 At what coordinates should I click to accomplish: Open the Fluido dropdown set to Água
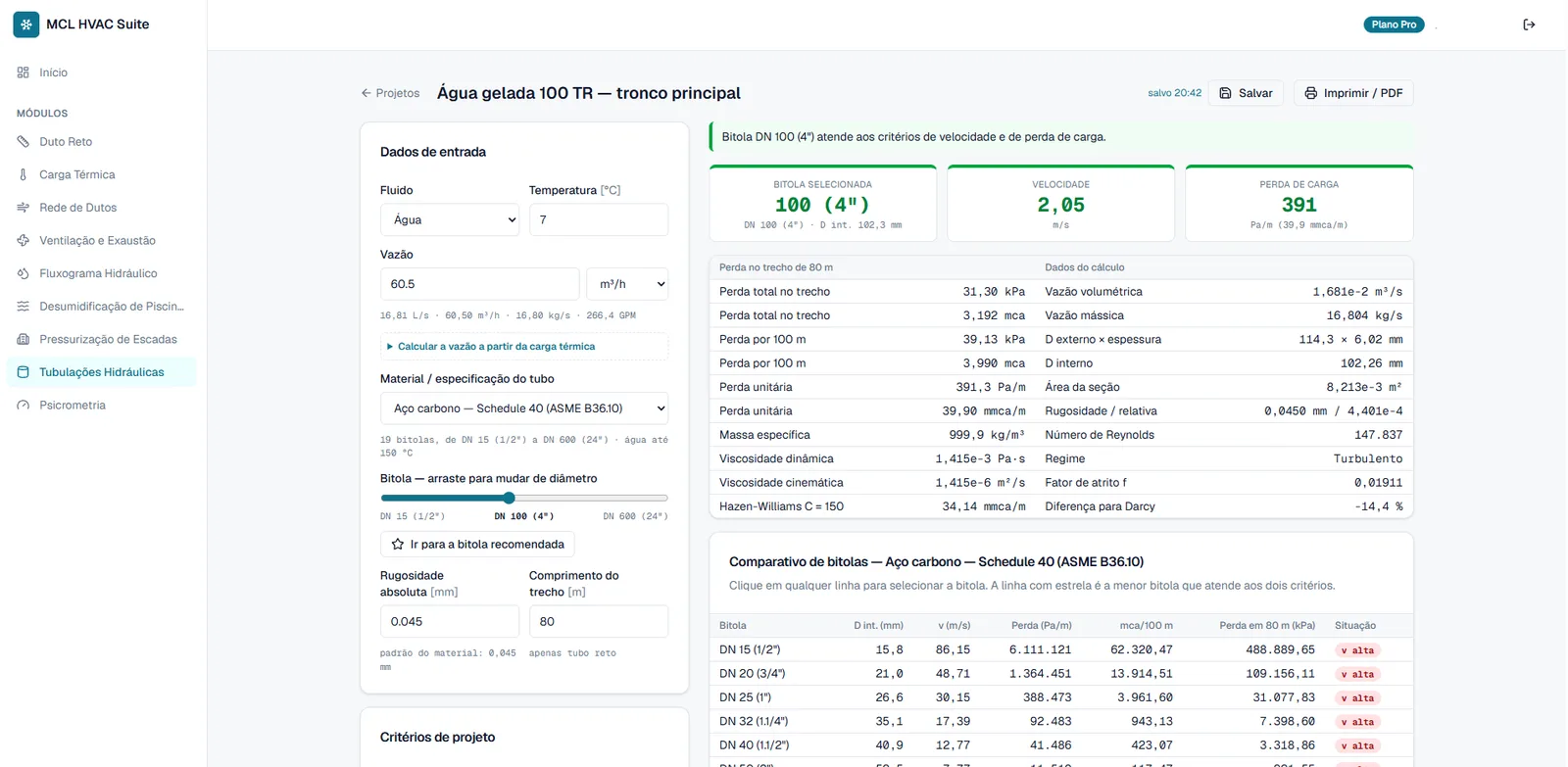tap(450, 219)
